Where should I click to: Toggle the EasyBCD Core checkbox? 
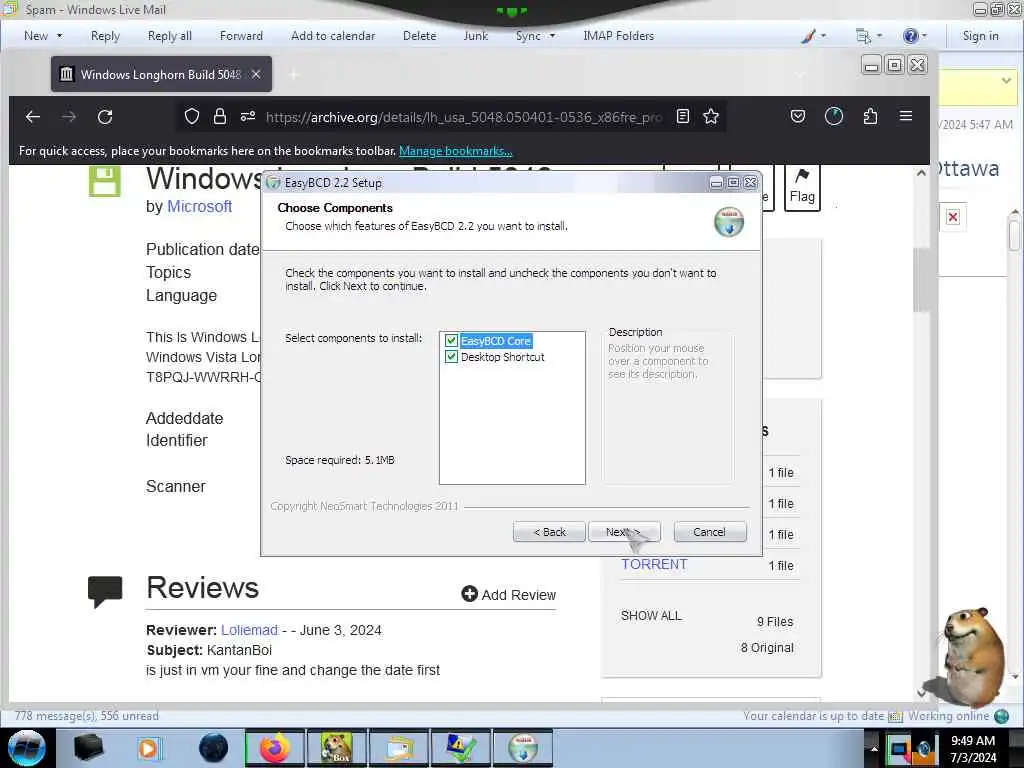[451, 341]
